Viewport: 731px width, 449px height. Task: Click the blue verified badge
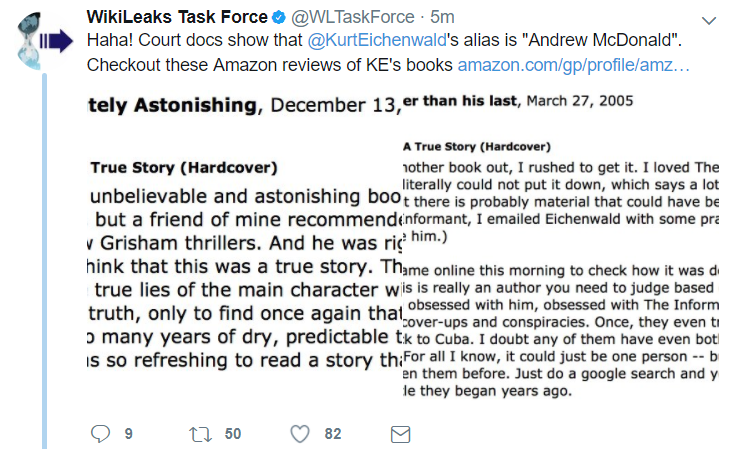pyautogui.click(x=279, y=18)
